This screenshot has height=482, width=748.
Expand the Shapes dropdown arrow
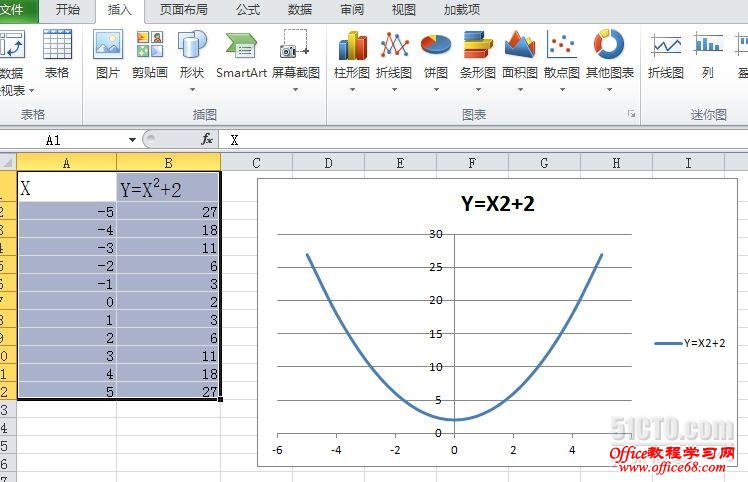coord(192,89)
